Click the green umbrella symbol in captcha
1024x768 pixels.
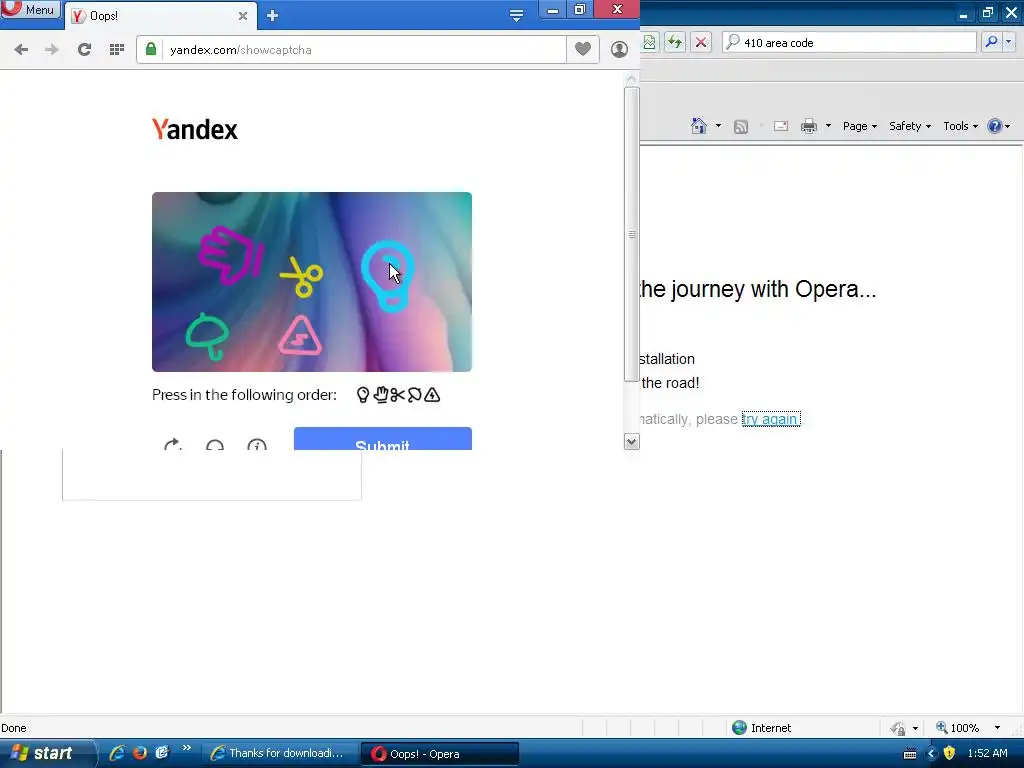tap(207, 336)
